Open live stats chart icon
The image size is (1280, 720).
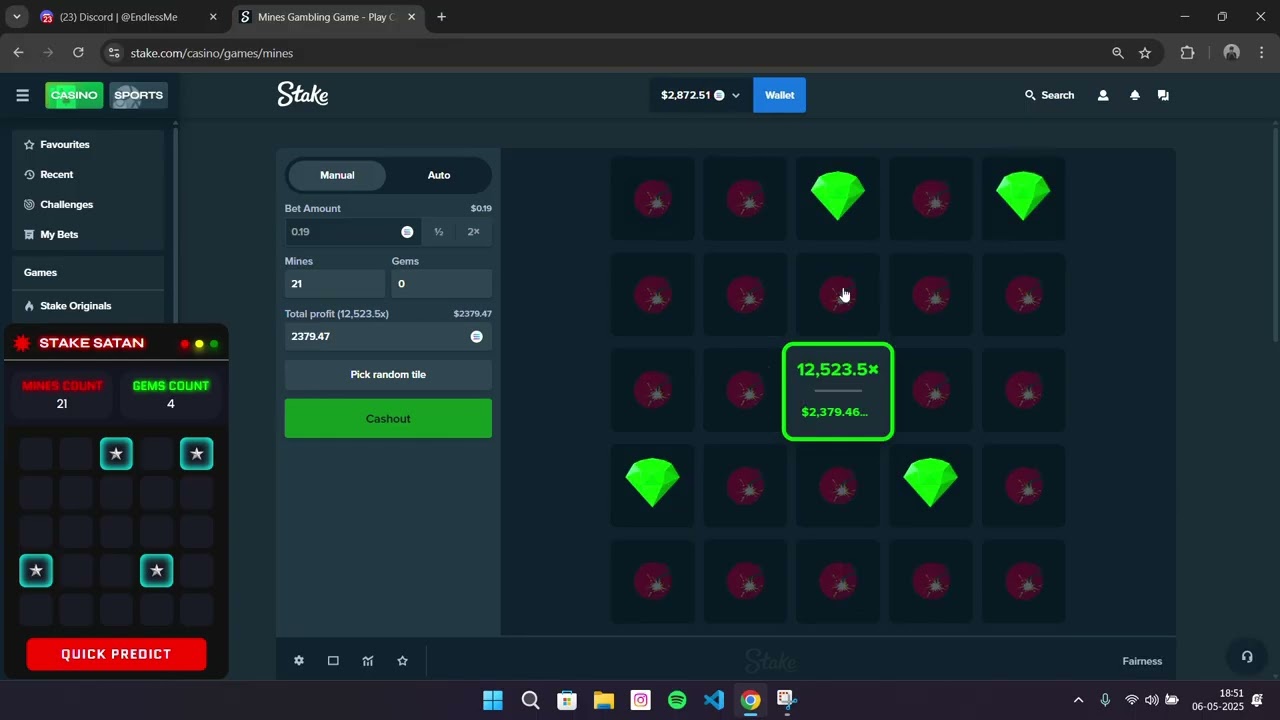point(368,661)
